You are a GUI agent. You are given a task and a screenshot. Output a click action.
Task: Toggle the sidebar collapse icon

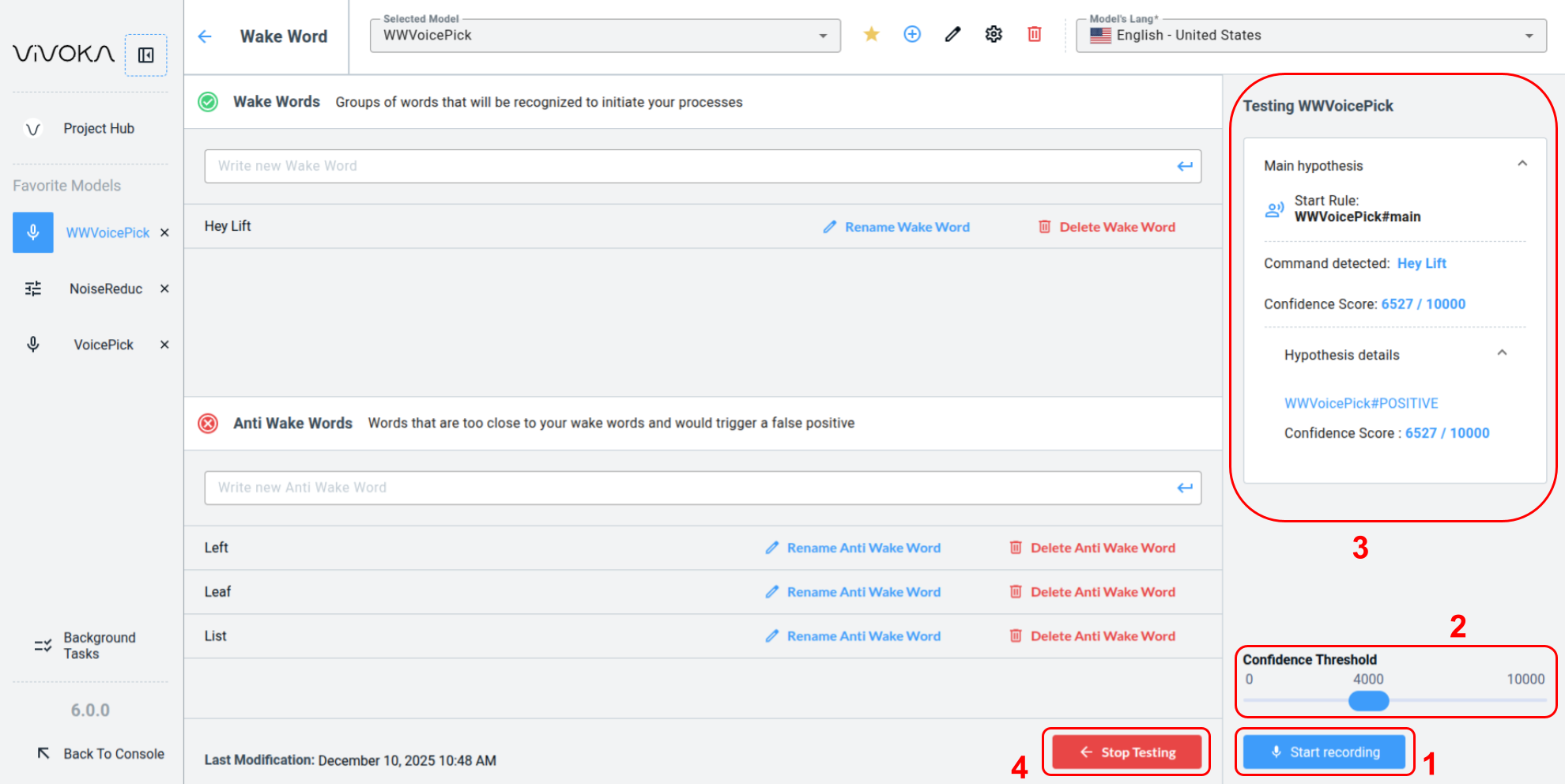coord(146,55)
